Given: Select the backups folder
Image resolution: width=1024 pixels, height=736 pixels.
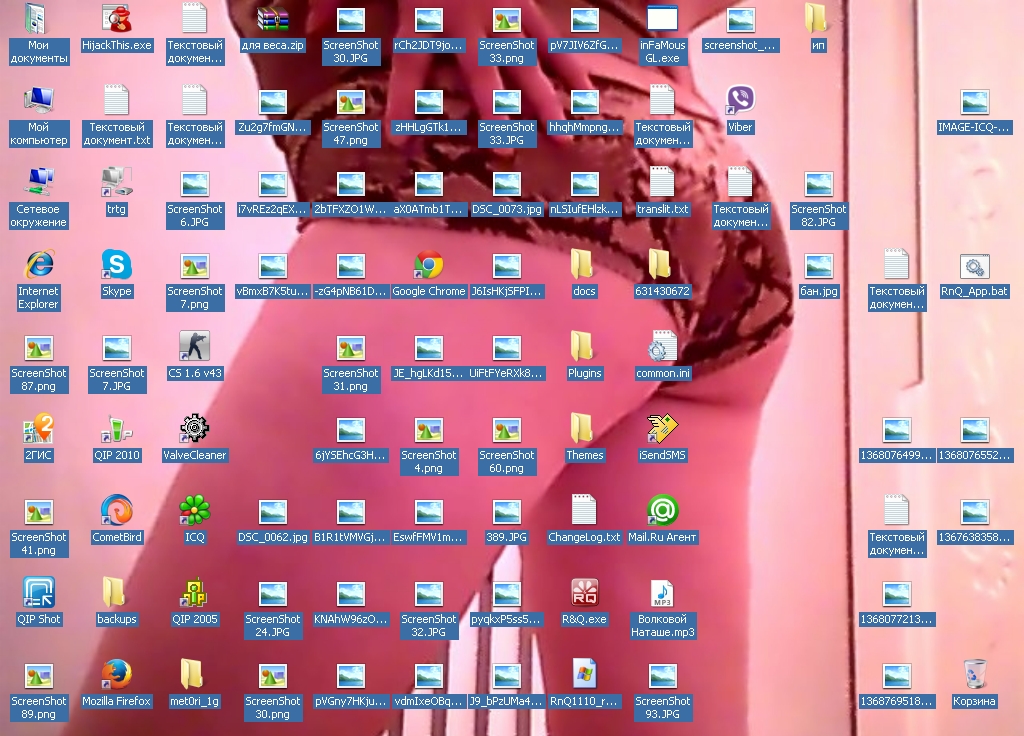Looking at the screenshot, I should click(116, 593).
